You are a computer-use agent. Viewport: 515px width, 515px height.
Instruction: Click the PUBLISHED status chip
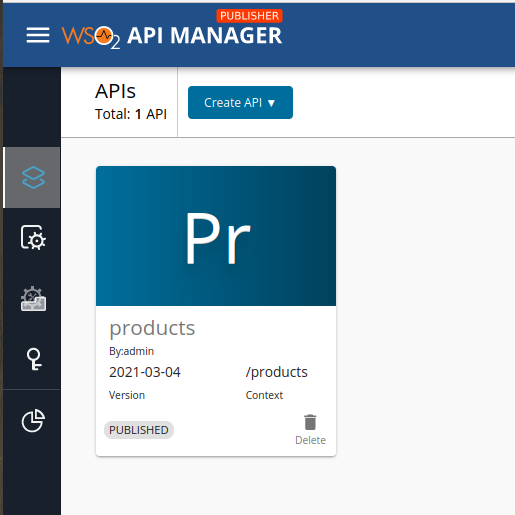tap(139, 430)
